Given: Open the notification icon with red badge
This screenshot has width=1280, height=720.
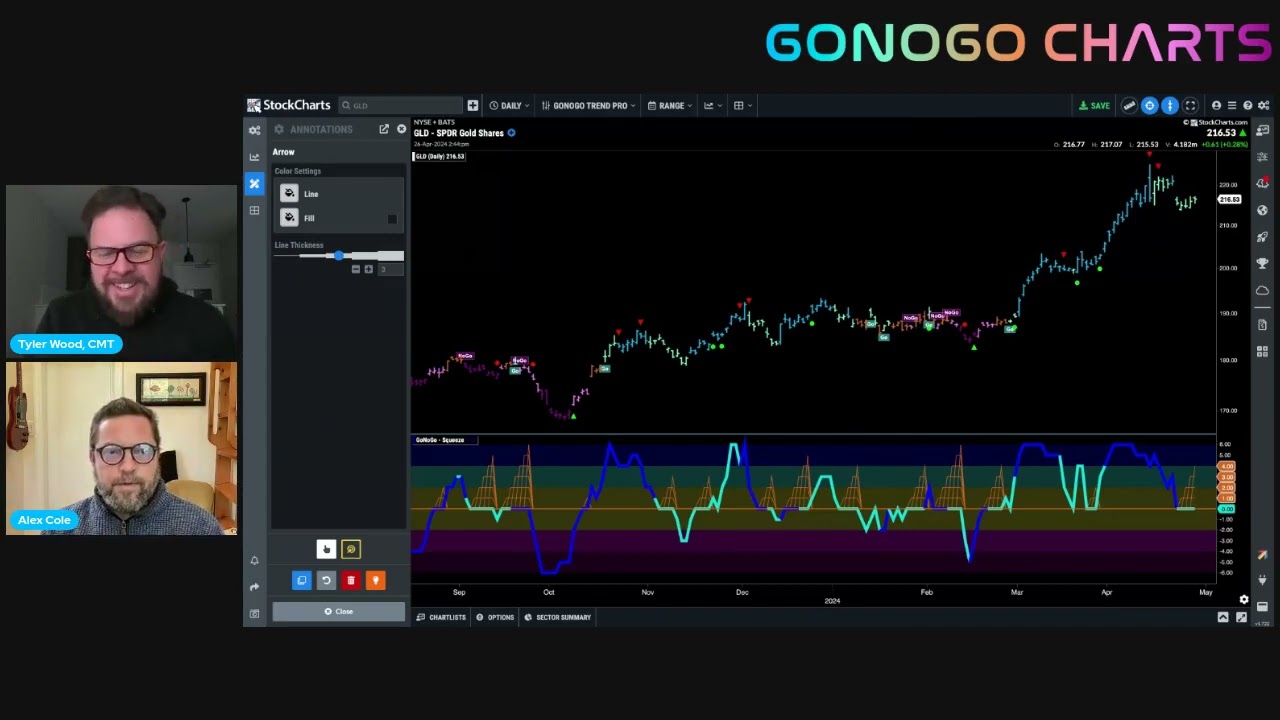Looking at the screenshot, I should [1262, 183].
